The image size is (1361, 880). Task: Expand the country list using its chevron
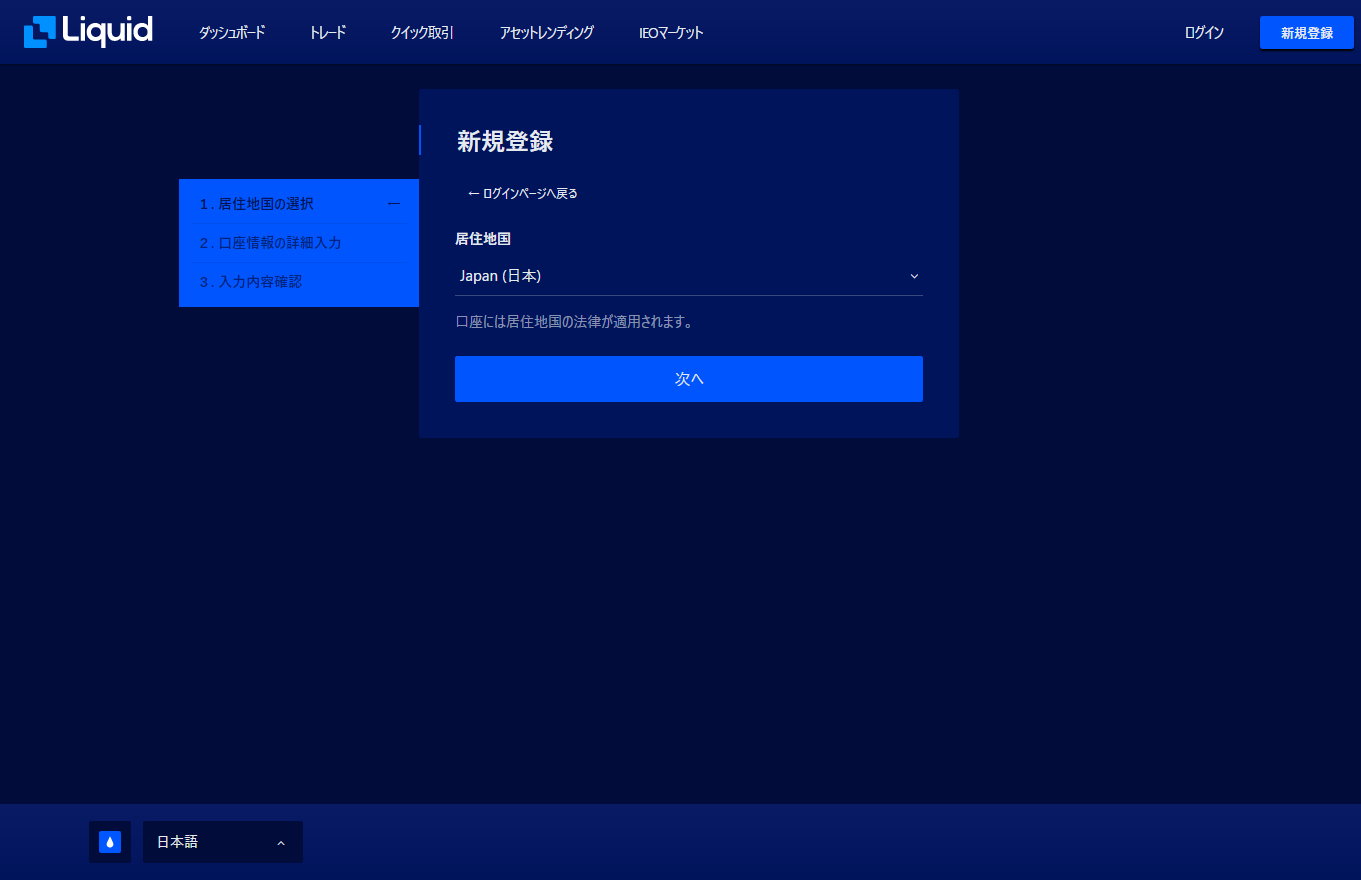point(913,276)
